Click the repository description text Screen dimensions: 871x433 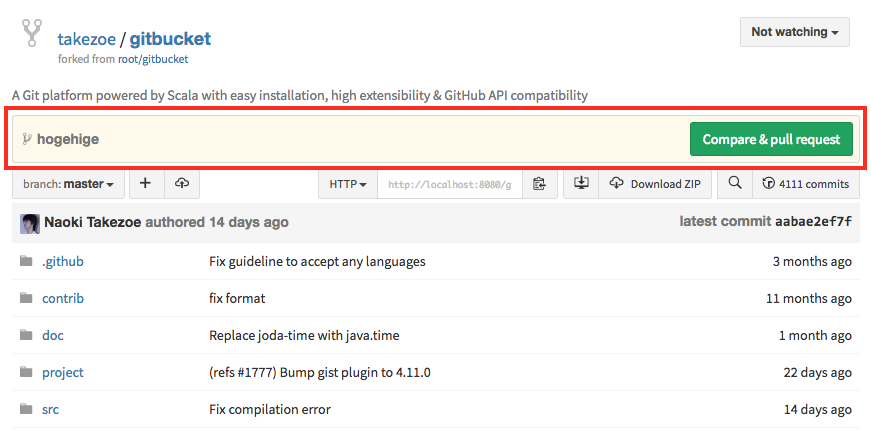click(x=299, y=96)
